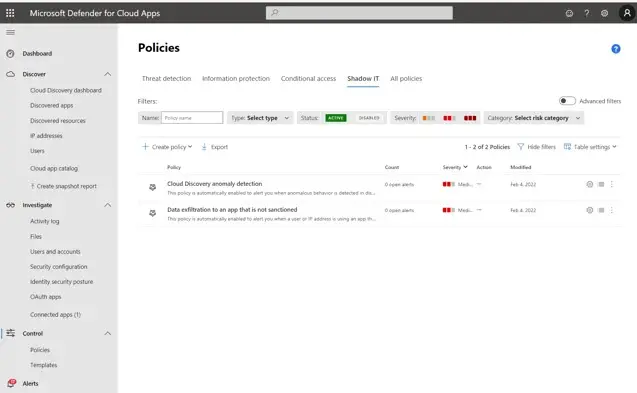Click the feedback smiley icon

point(569,13)
